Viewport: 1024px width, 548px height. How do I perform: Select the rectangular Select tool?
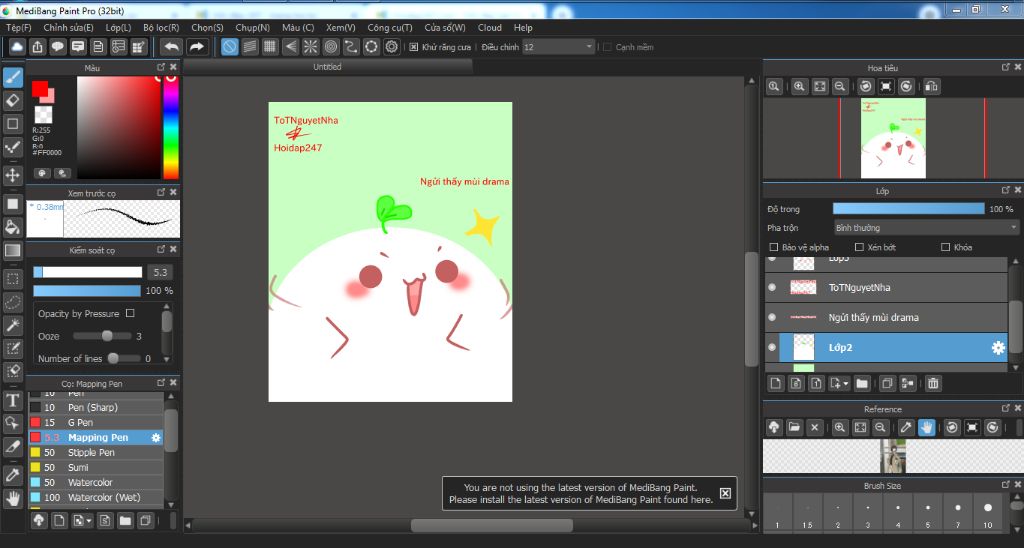click(x=13, y=279)
